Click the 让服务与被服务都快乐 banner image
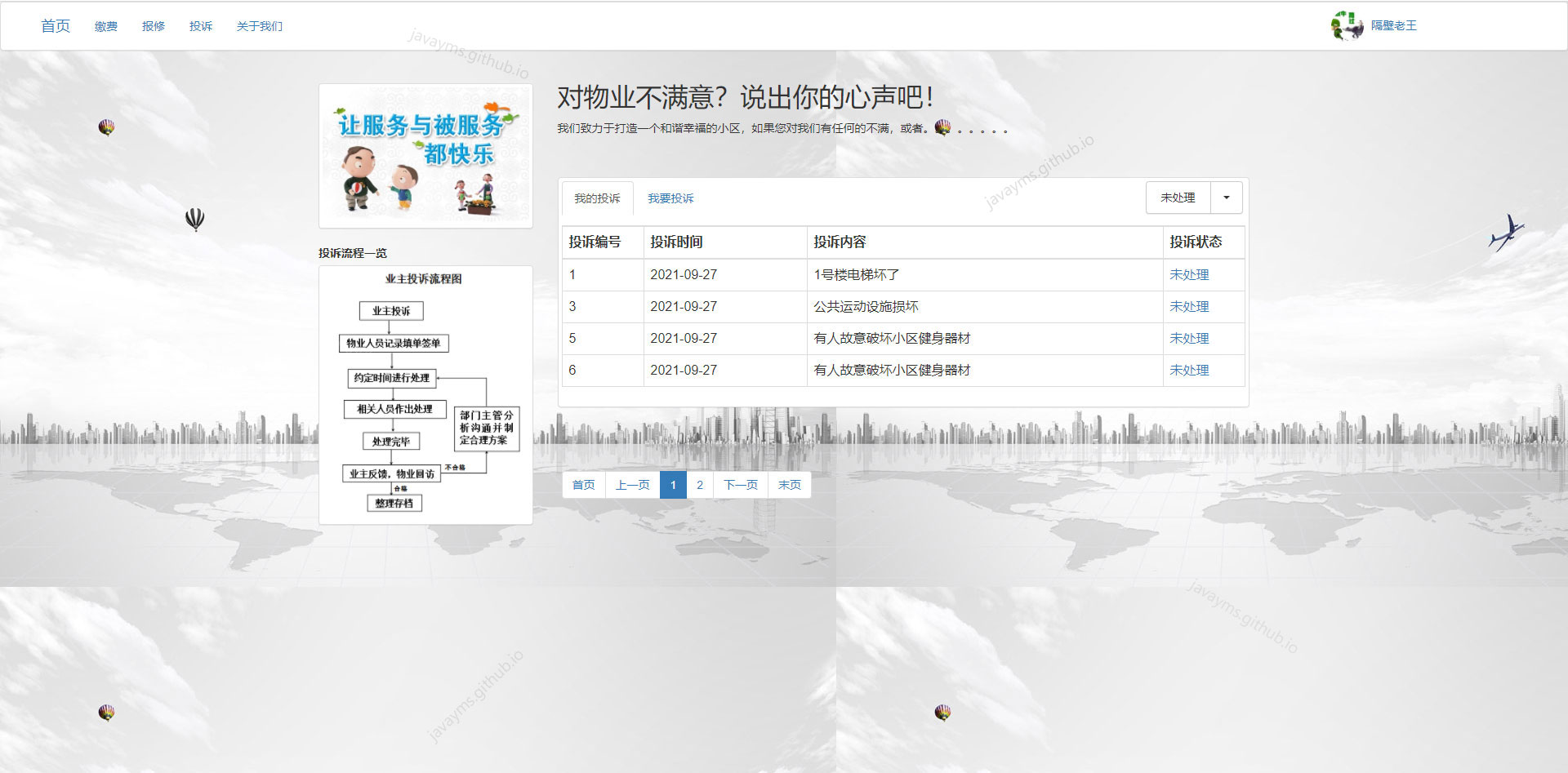The width and height of the screenshot is (1568, 773). point(425,155)
